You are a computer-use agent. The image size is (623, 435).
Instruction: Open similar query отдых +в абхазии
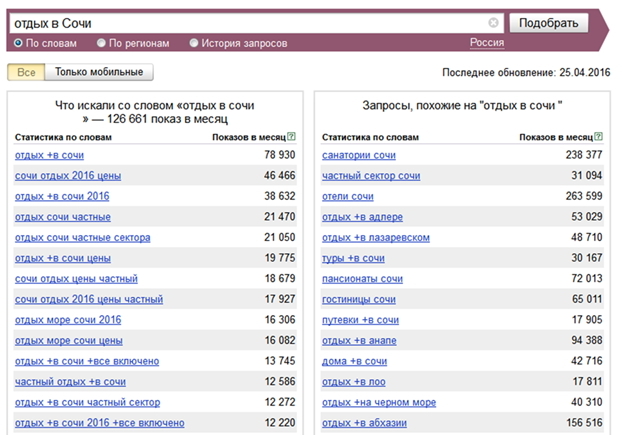(364, 423)
